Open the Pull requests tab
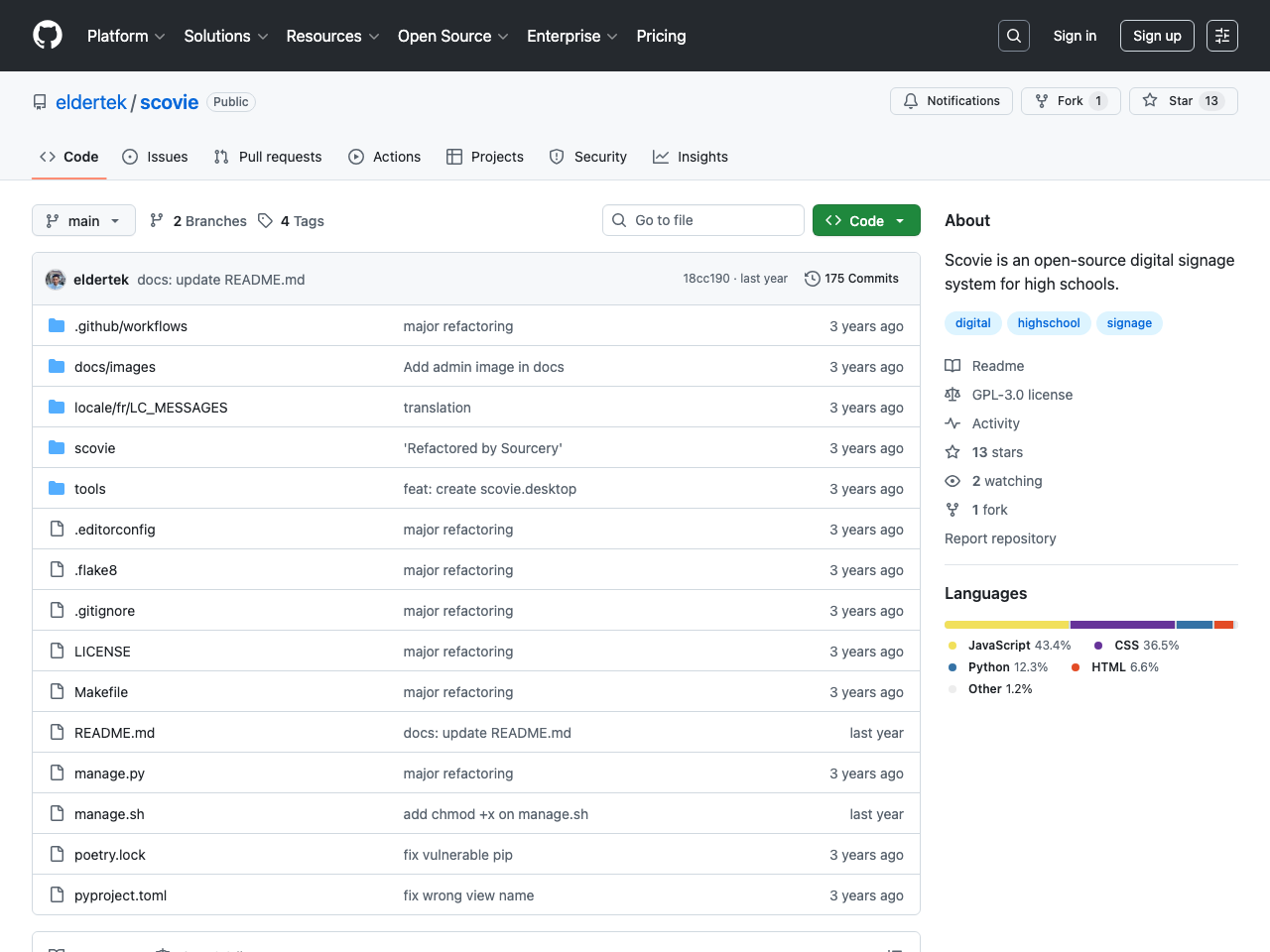The height and width of the screenshot is (952, 1270). click(x=268, y=157)
